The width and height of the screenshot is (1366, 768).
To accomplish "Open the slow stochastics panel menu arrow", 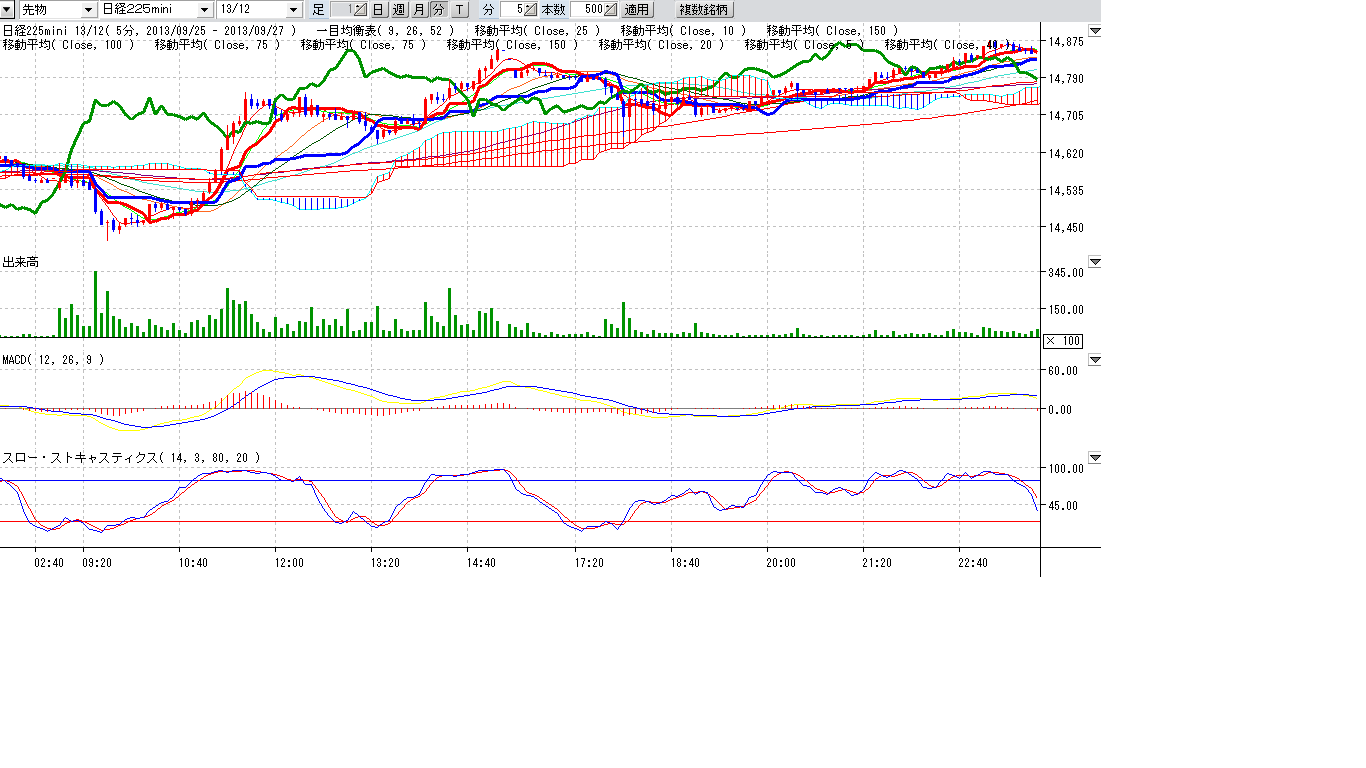I will (1095, 458).
